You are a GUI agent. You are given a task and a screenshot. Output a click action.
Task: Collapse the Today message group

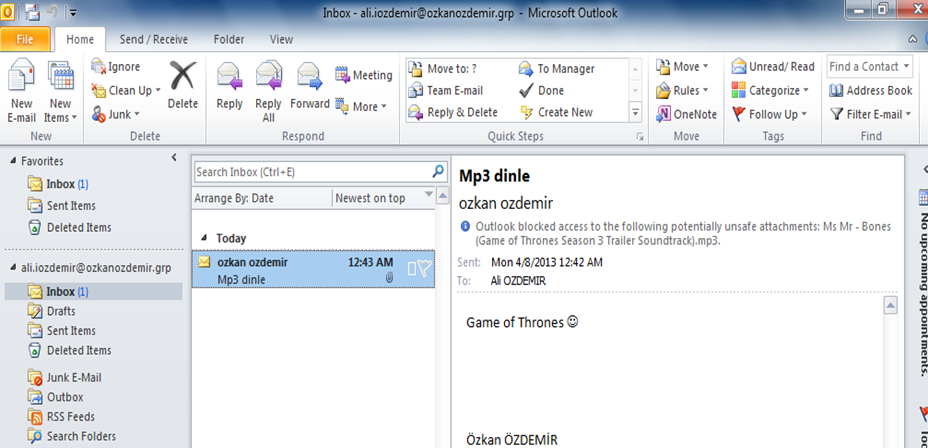[204, 238]
